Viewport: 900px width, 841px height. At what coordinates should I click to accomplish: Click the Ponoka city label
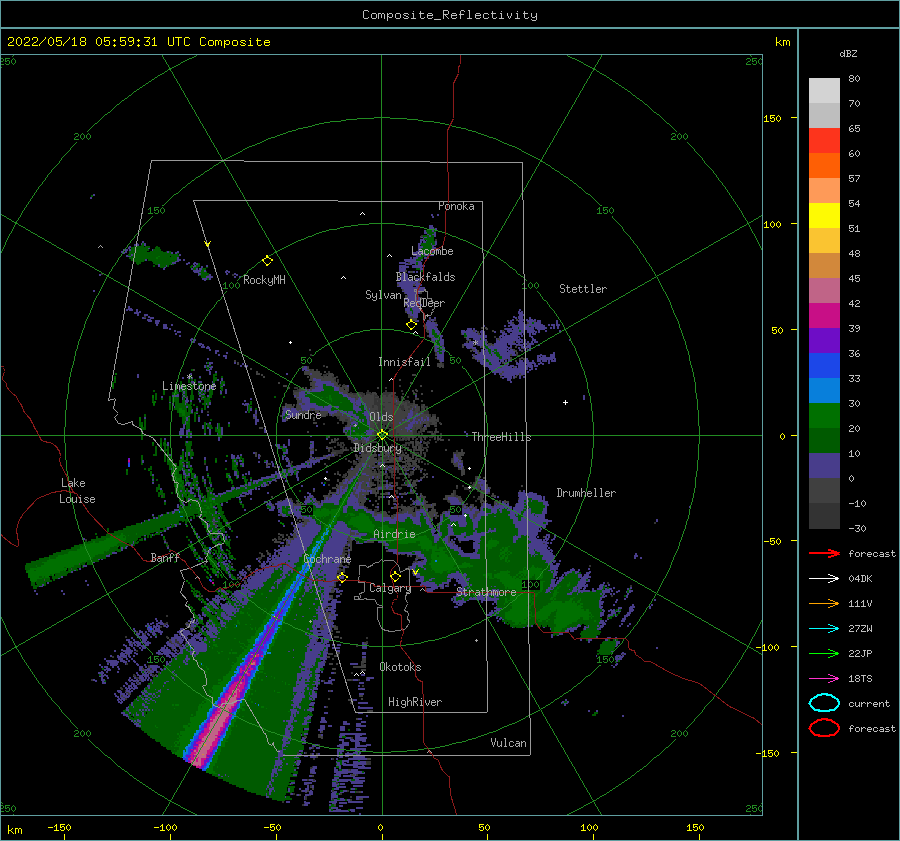(456, 206)
